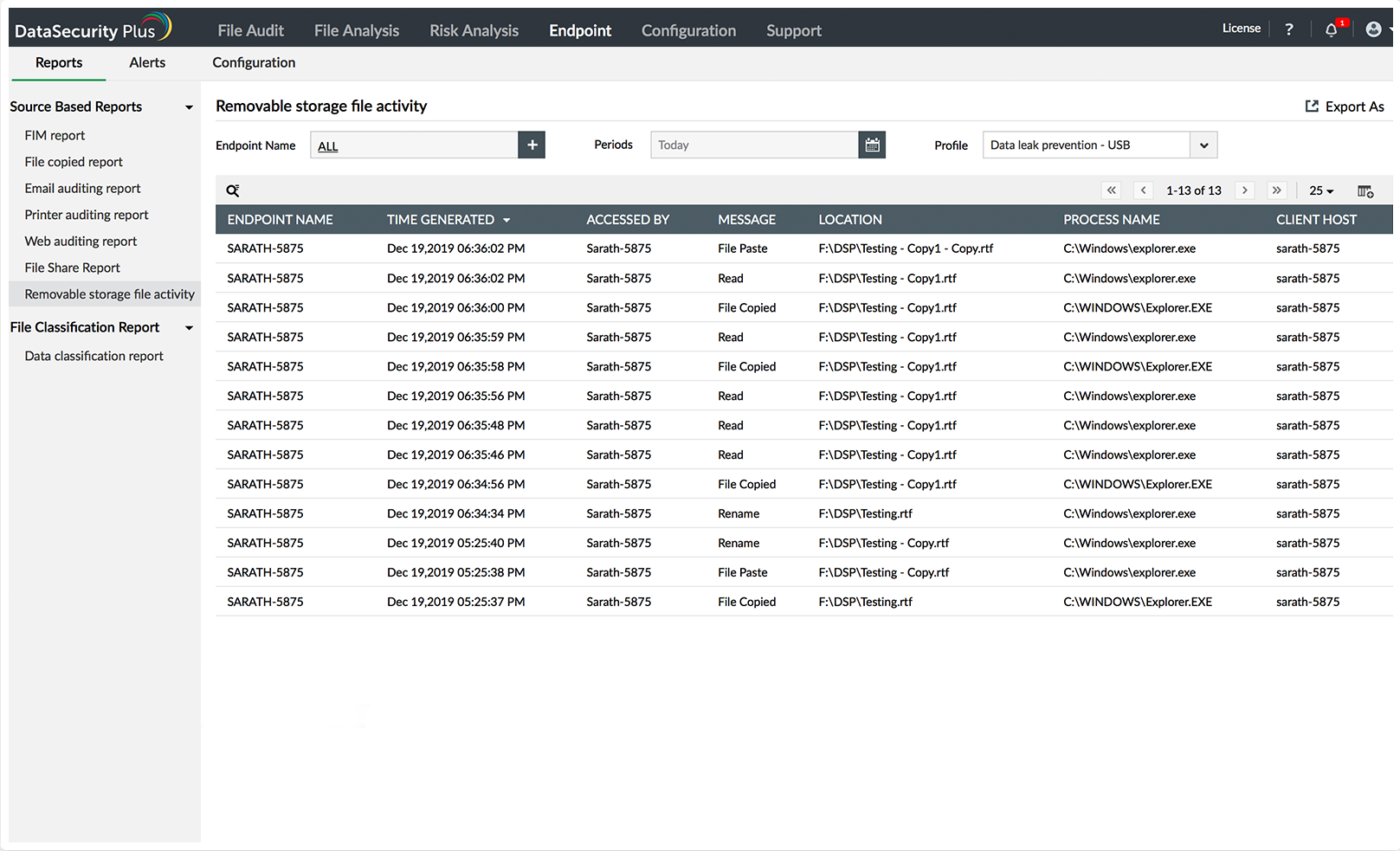
Task: Jump to the last results page
Action: click(x=1277, y=190)
